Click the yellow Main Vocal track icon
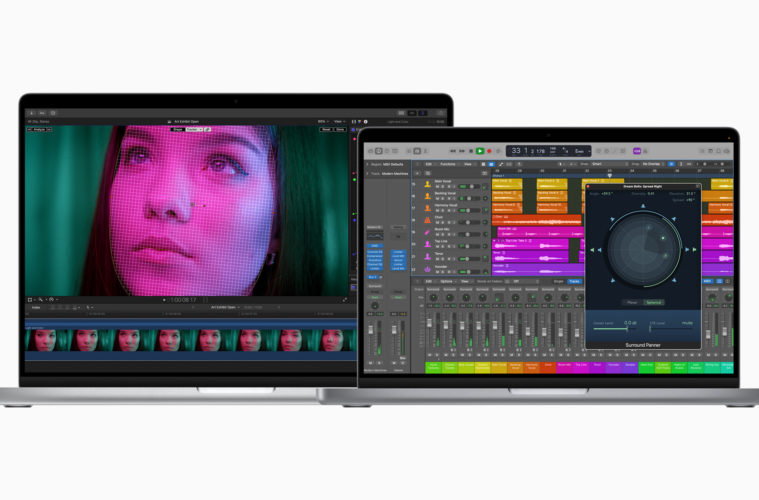This screenshot has width=759, height=500. [425, 183]
